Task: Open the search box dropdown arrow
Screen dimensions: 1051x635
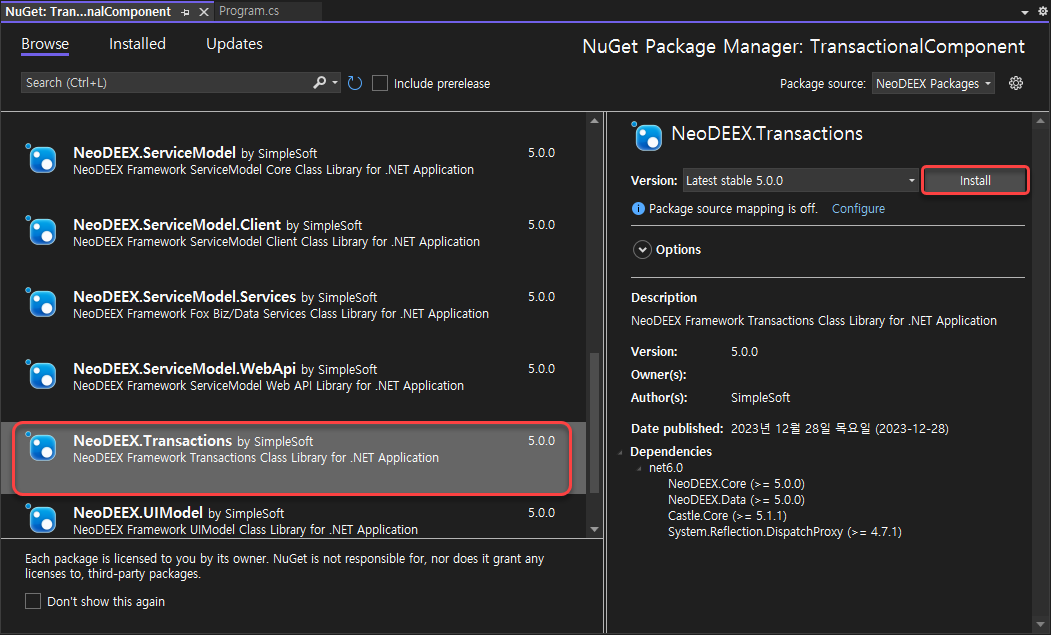Action: coord(335,82)
